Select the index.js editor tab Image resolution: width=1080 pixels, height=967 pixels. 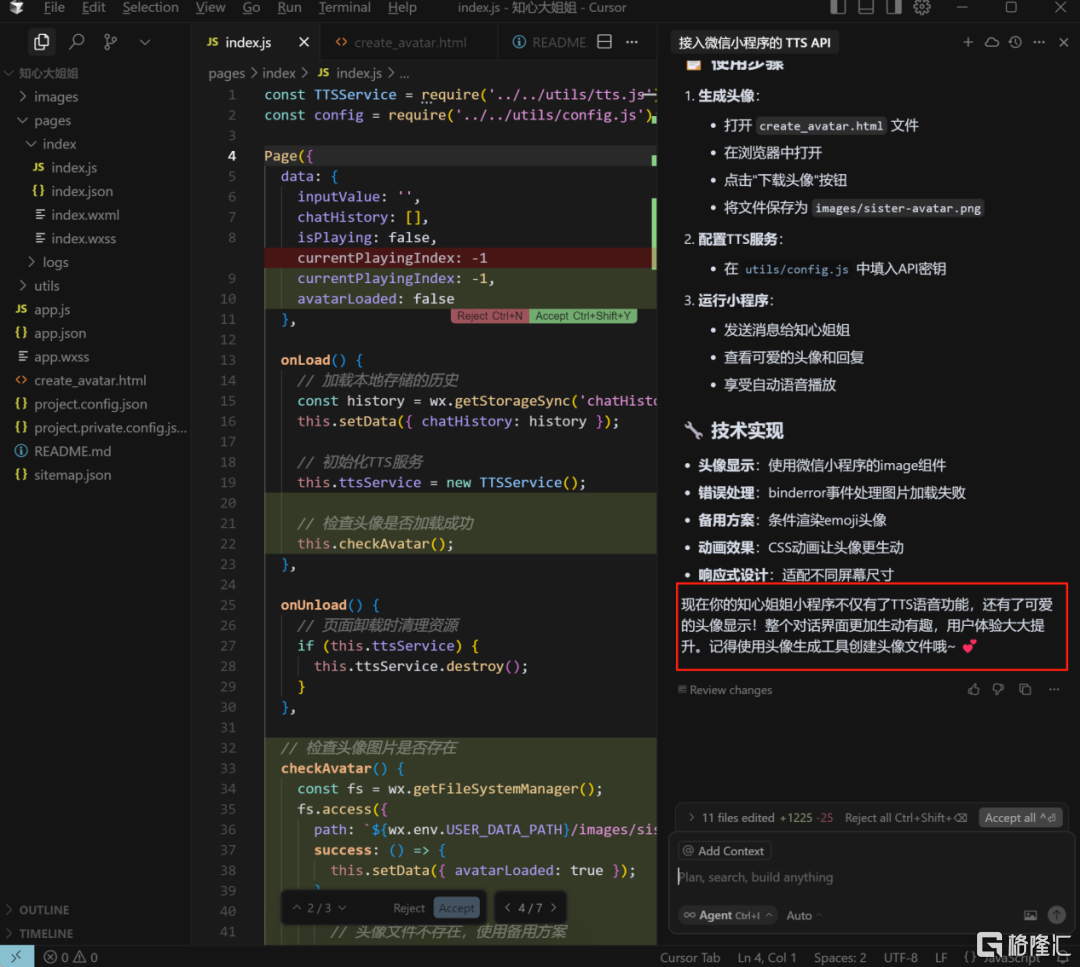pyautogui.click(x=239, y=42)
